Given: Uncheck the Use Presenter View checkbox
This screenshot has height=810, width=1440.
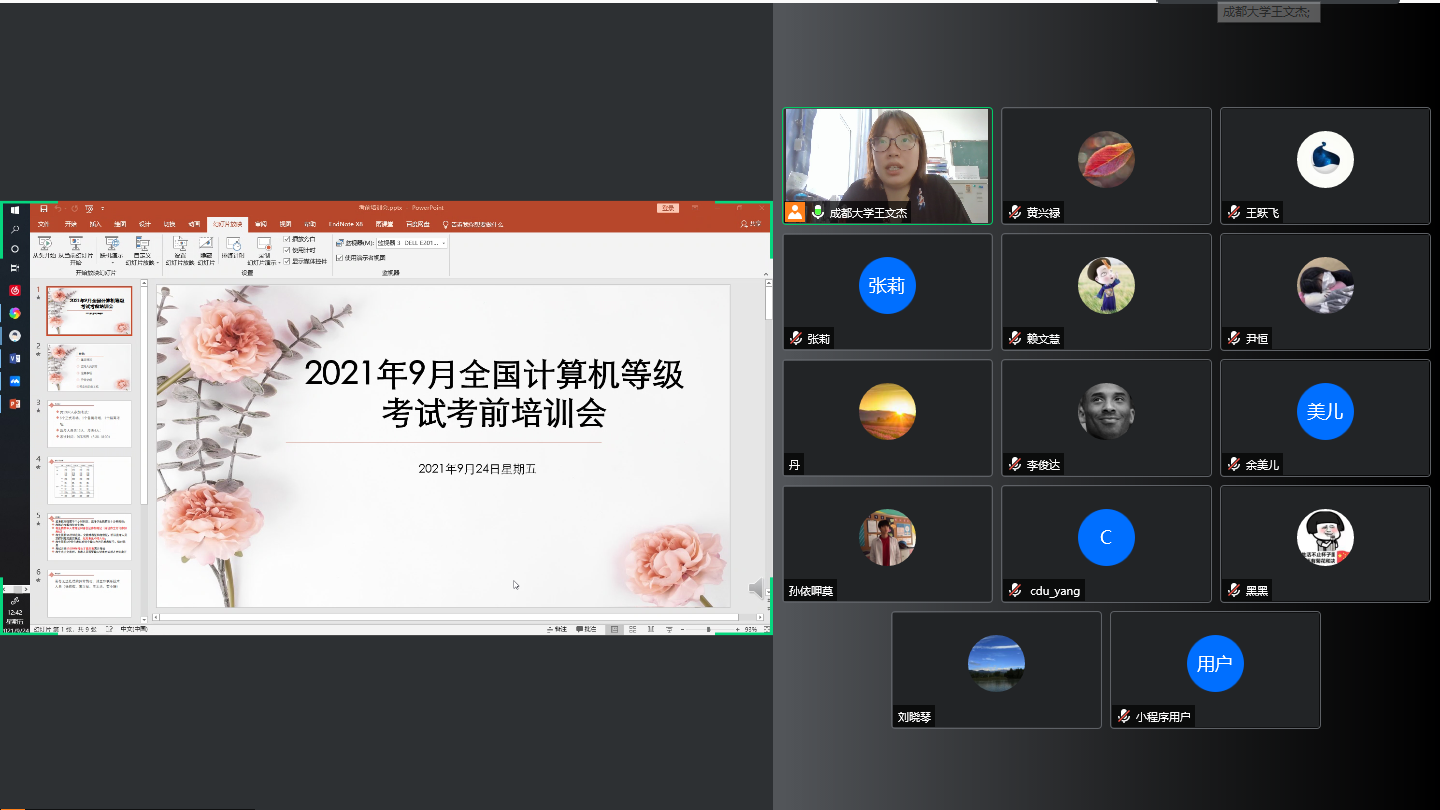Looking at the screenshot, I should tap(339, 257).
